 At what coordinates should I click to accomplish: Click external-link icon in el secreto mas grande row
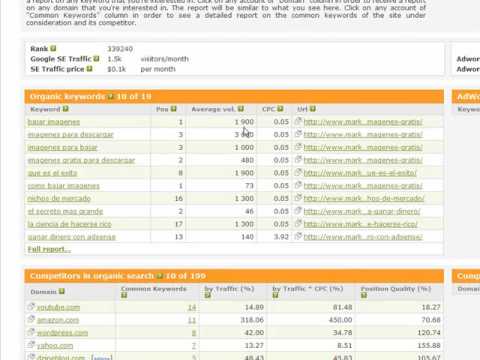click(x=298, y=211)
